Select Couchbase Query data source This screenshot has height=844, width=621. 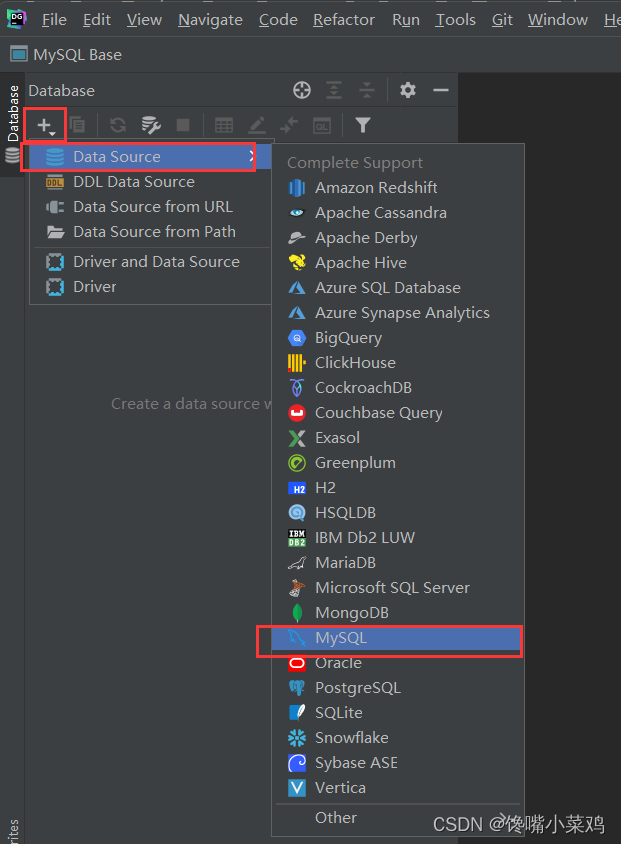click(x=398, y=413)
